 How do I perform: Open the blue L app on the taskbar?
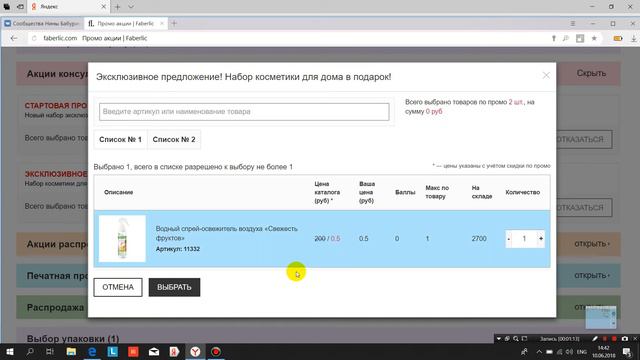click(x=113, y=352)
